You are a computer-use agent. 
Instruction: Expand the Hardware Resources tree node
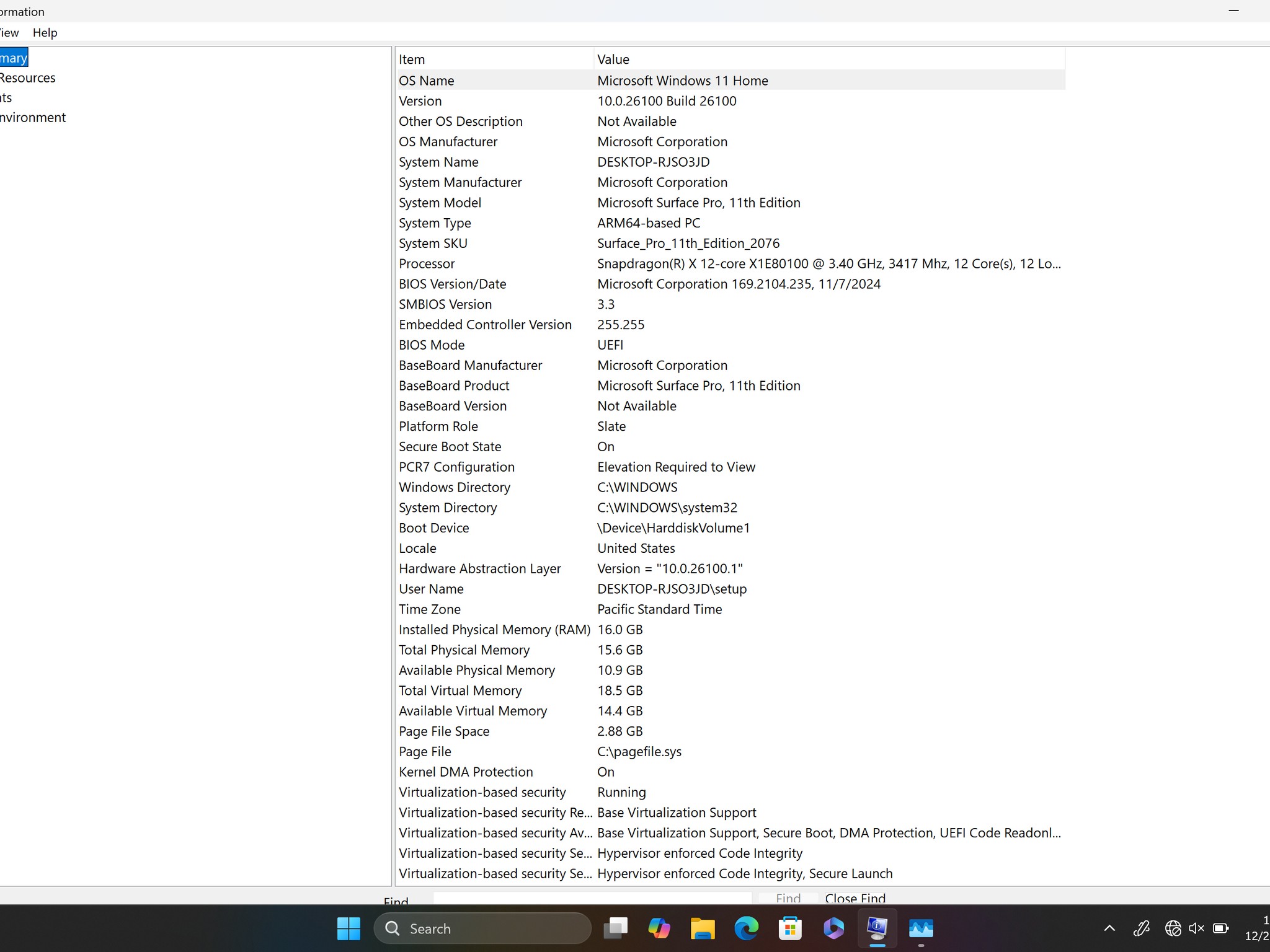(28, 77)
